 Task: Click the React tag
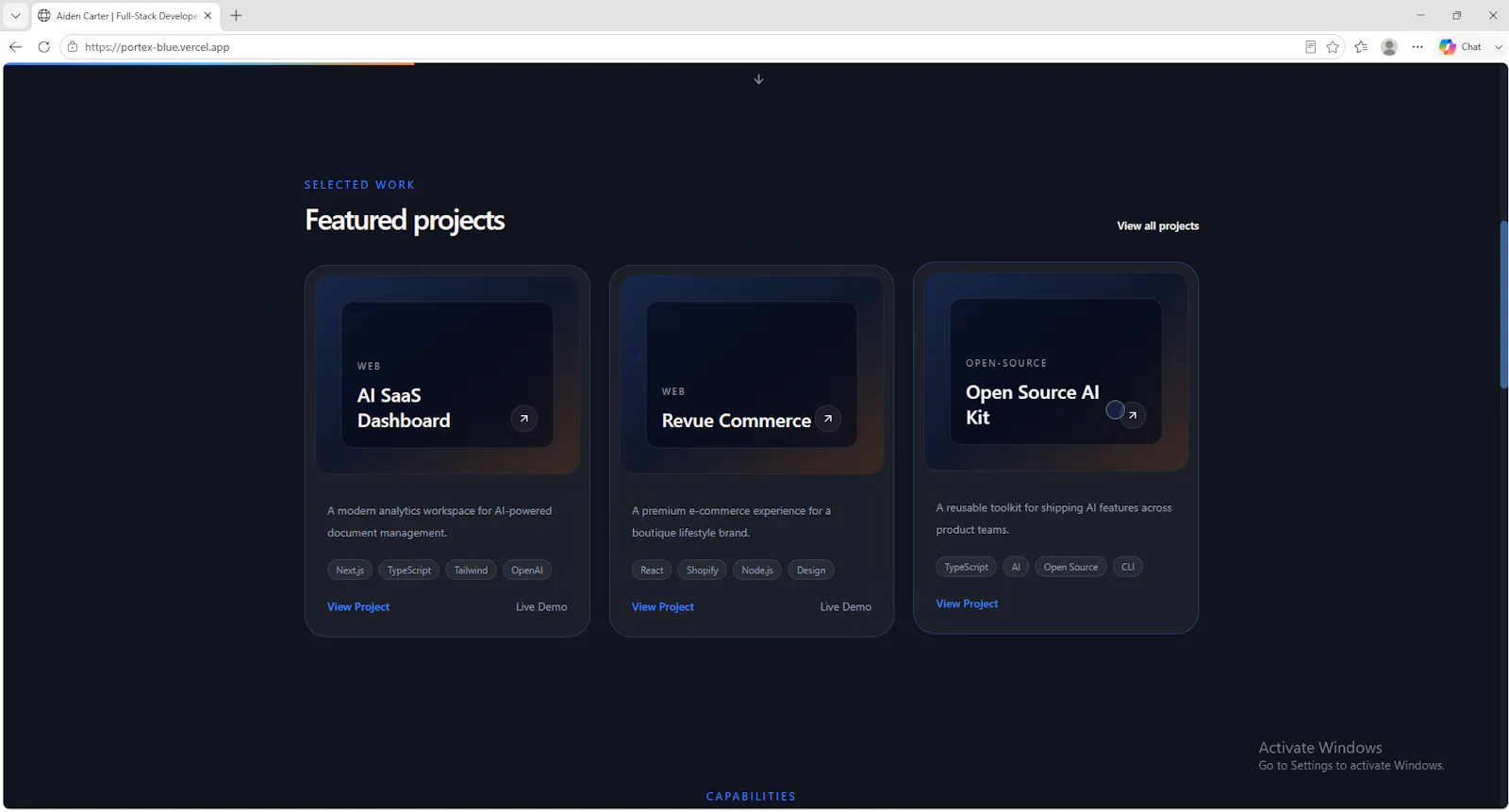652,570
